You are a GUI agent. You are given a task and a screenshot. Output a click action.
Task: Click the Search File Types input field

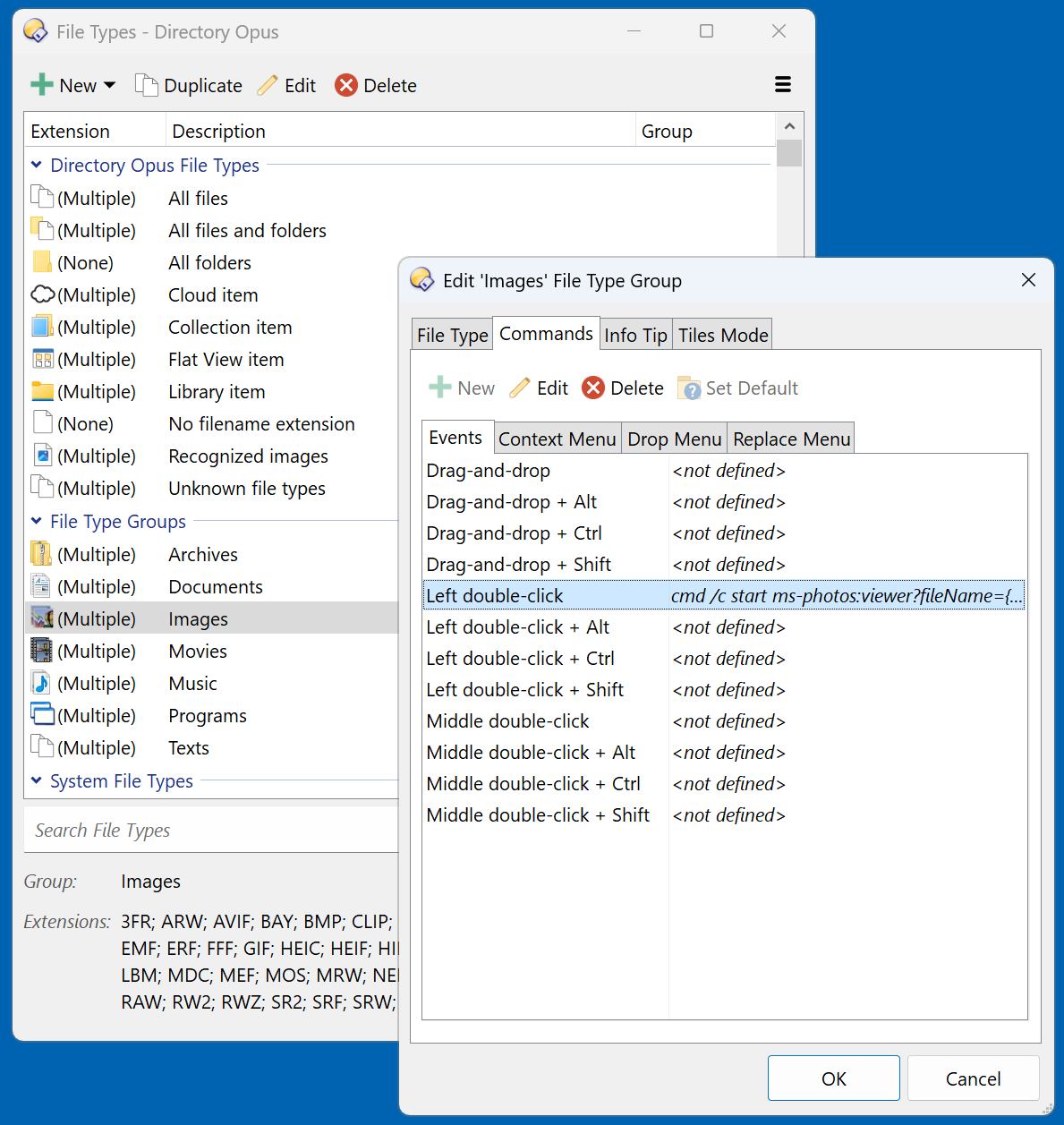coord(210,831)
